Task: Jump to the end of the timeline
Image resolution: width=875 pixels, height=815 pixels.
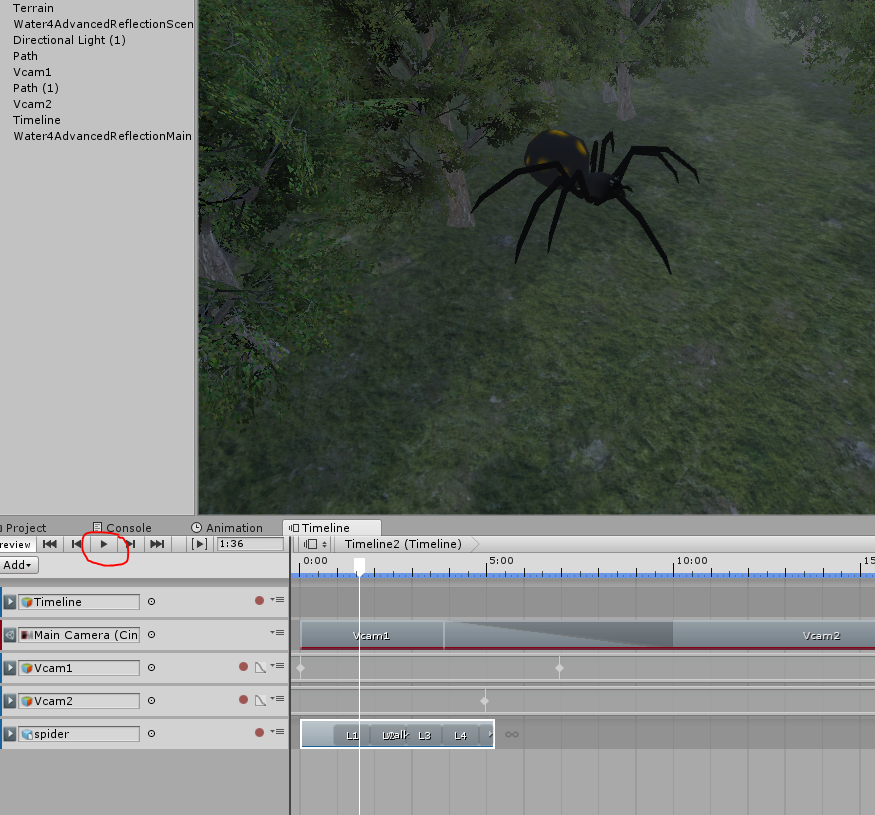Action: point(157,544)
